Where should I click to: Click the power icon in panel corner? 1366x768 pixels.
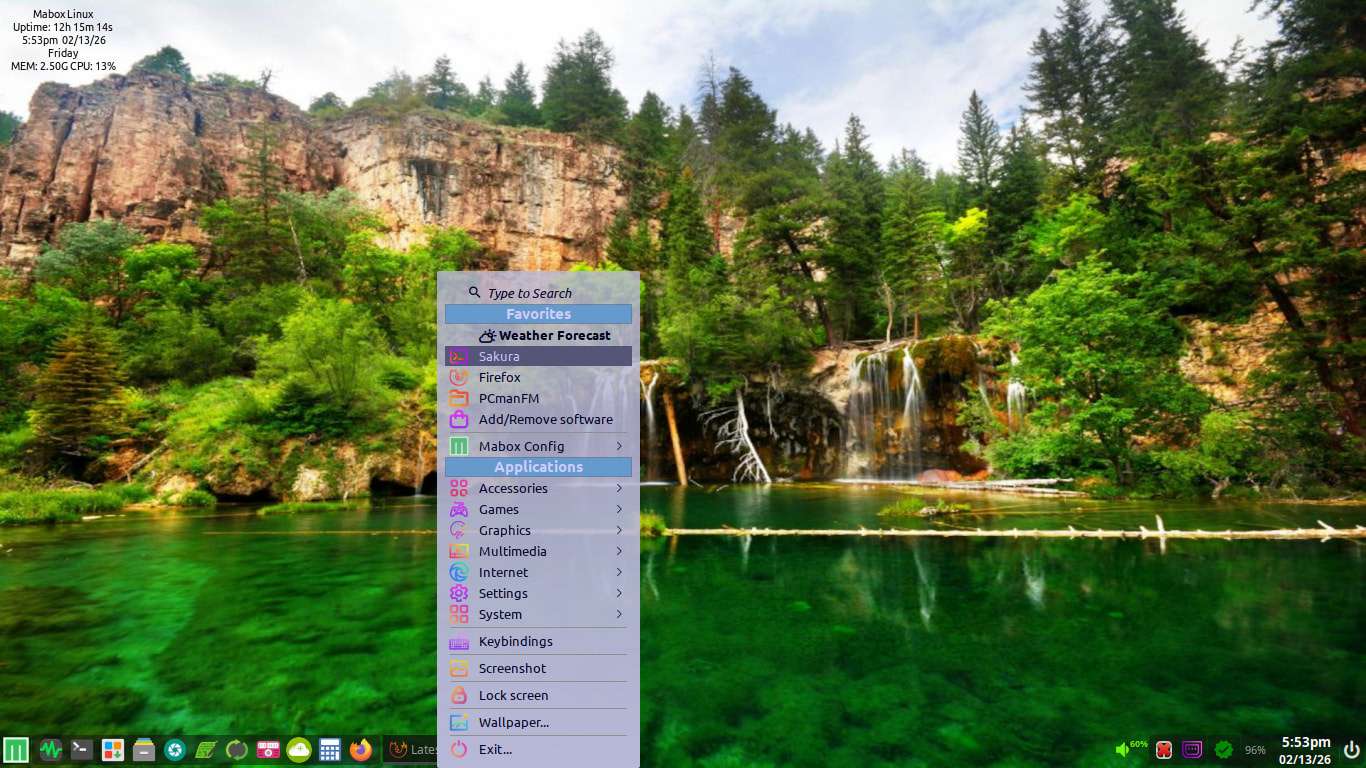1351,749
